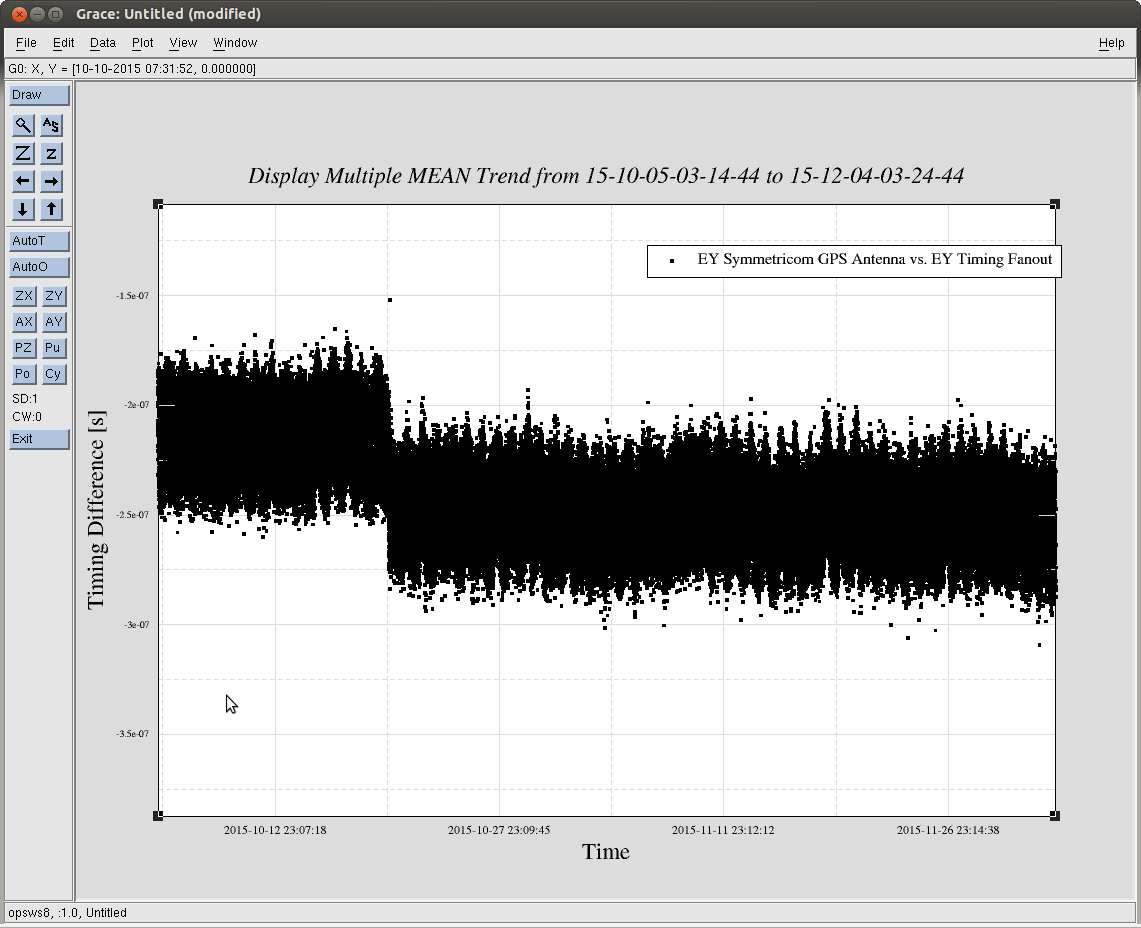Click the Cy button
The image size is (1141, 928).
[x=53, y=374]
